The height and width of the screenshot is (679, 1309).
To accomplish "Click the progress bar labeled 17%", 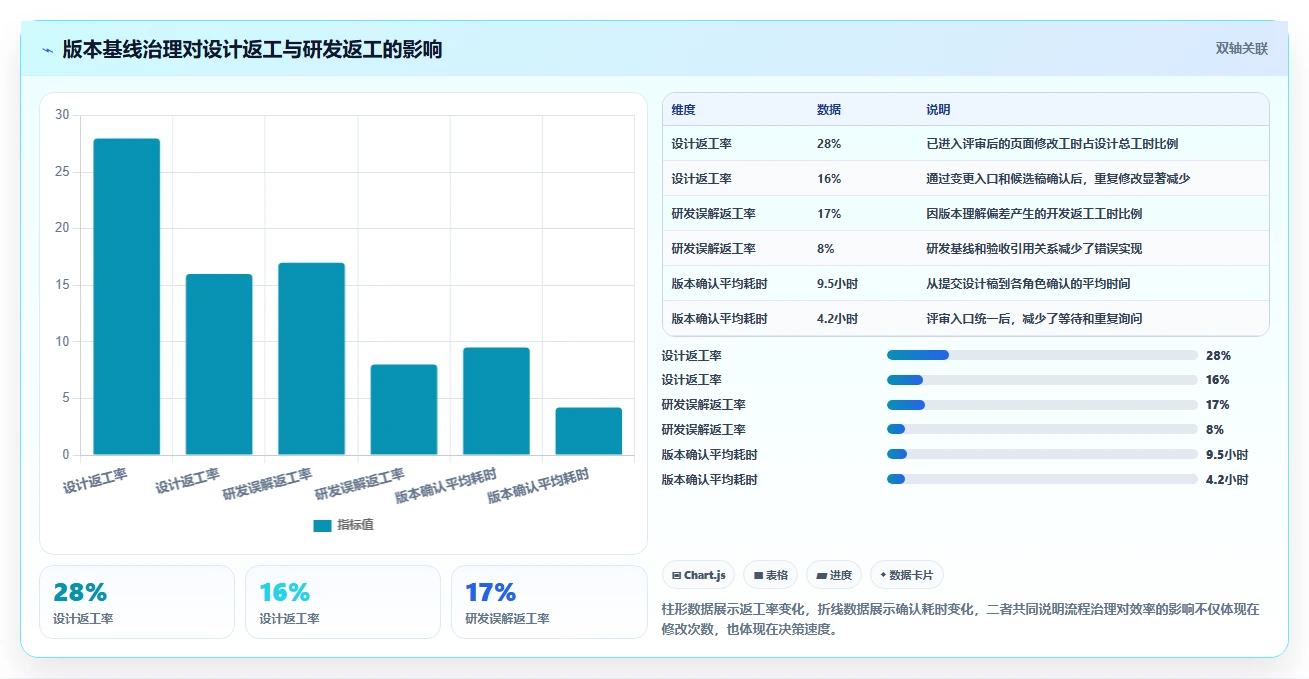I will tap(1042, 405).
